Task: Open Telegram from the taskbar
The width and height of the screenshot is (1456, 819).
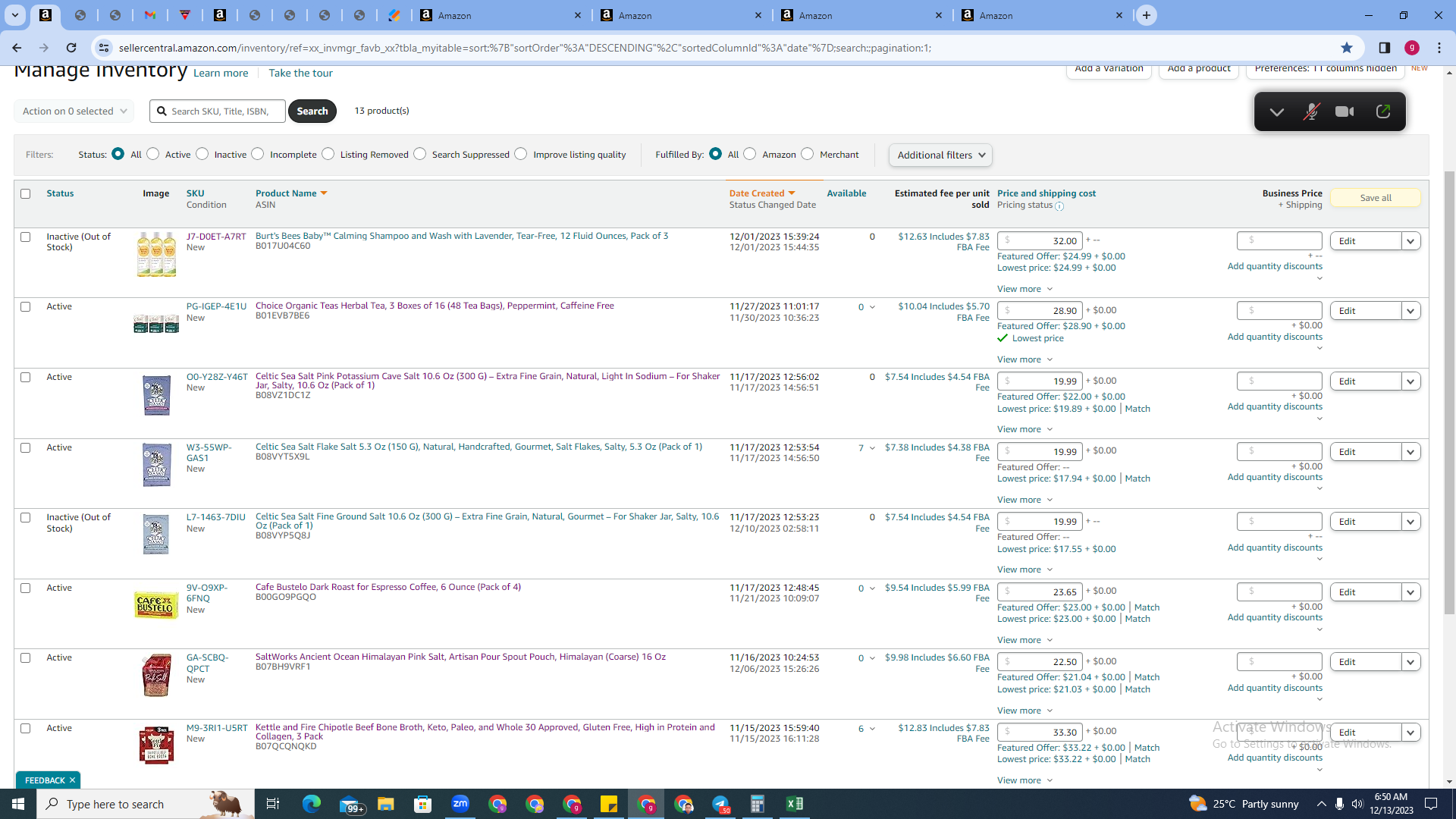Action: point(720,804)
